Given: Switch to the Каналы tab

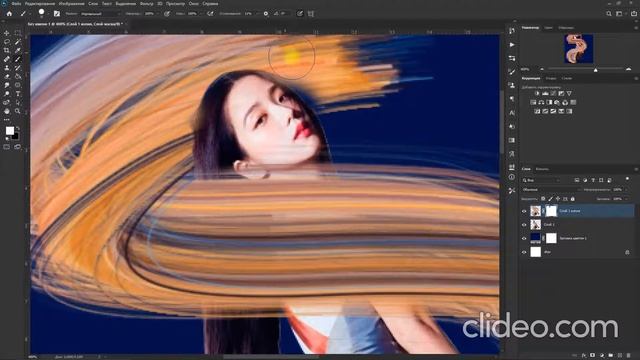Looking at the screenshot, I should click(542, 169).
